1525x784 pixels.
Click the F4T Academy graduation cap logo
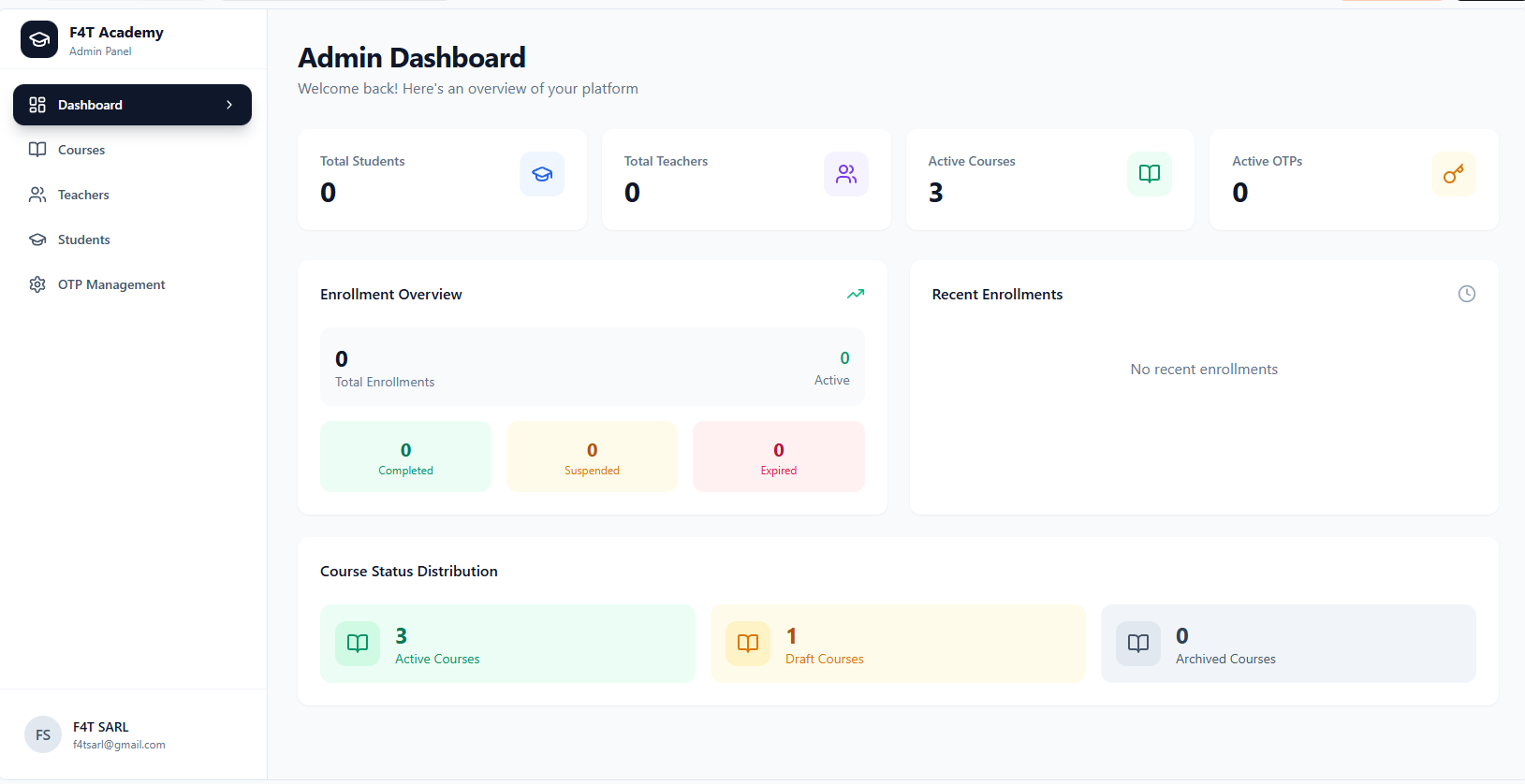39,39
